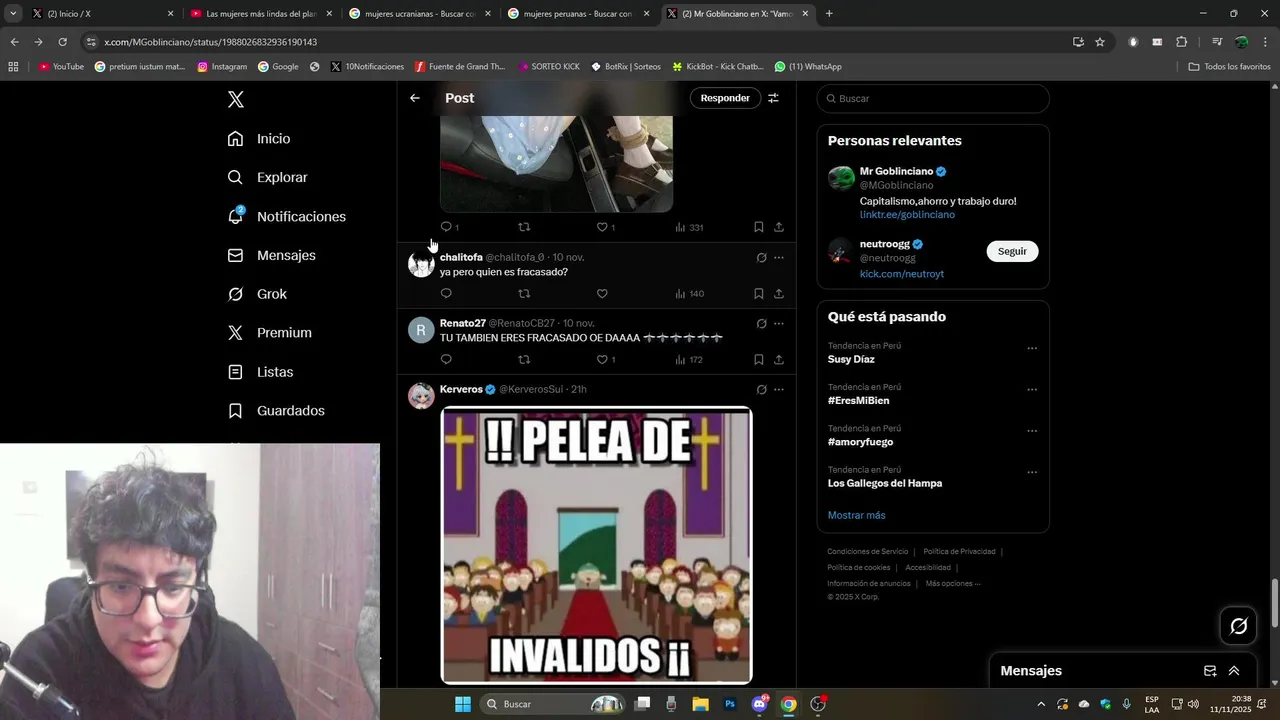Click the Buscar search field on X
1280x720 pixels.
(933, 98)
